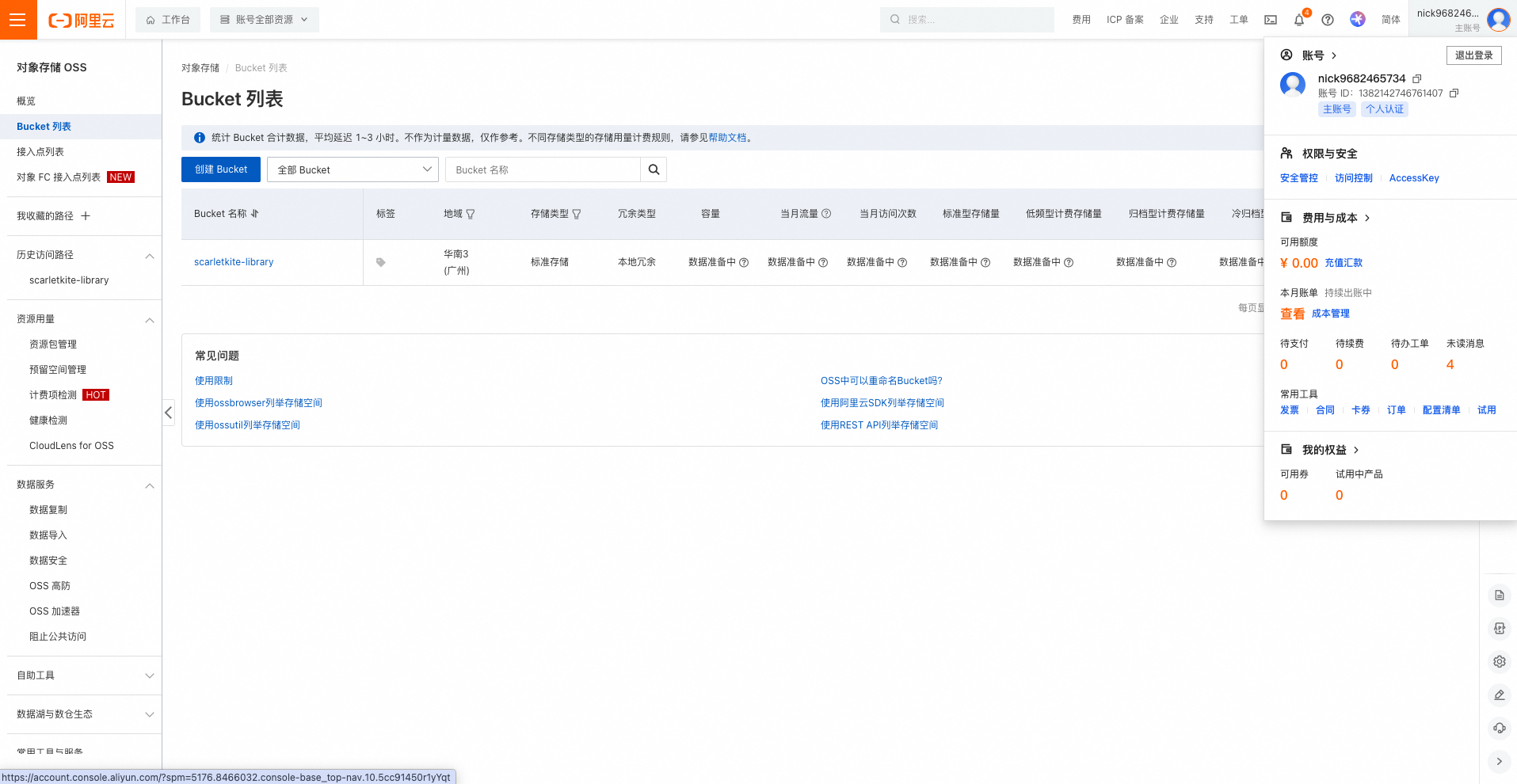This screenshot has height=784, width=1517.
Task: Open ICP 备案 in the top navigation
Action: coord(1125,20)
